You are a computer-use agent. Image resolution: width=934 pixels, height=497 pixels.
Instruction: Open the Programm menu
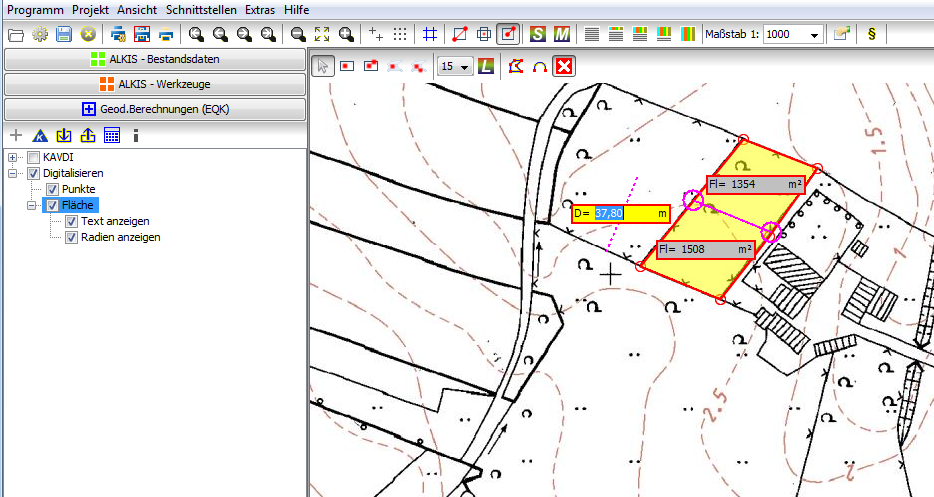[35, 10]
